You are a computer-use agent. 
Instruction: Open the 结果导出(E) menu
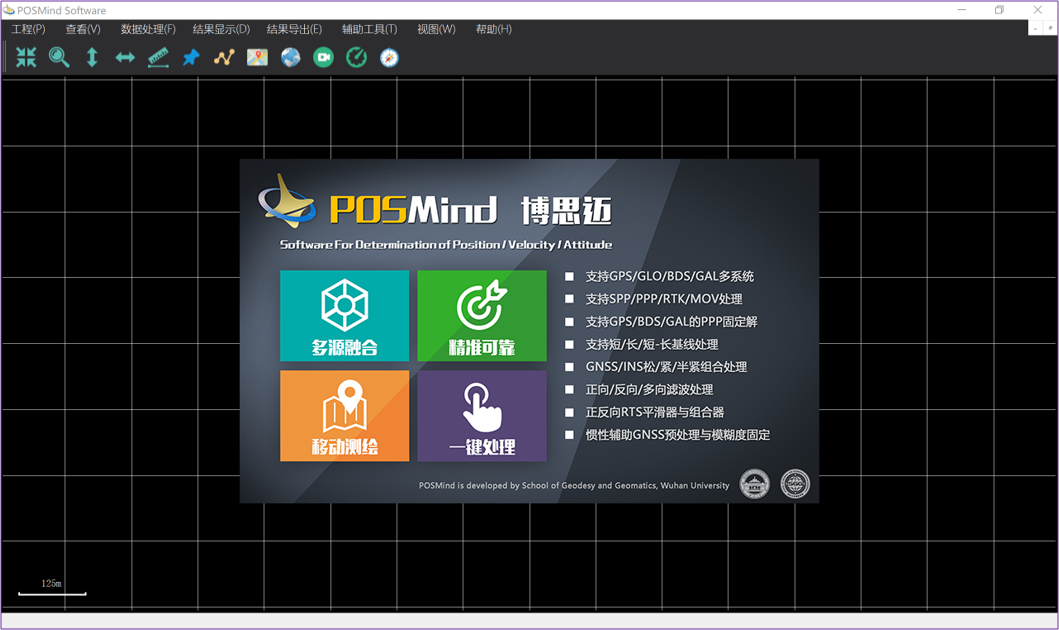coord(294,29)
